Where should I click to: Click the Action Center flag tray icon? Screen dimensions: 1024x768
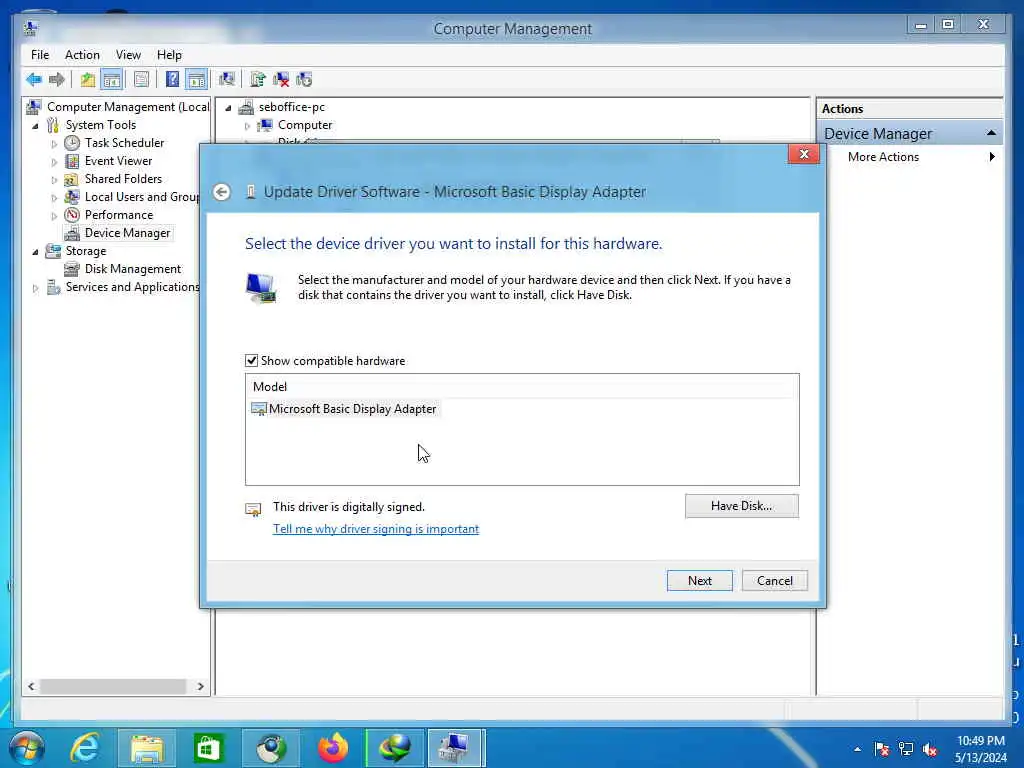[x=882, y=750]
